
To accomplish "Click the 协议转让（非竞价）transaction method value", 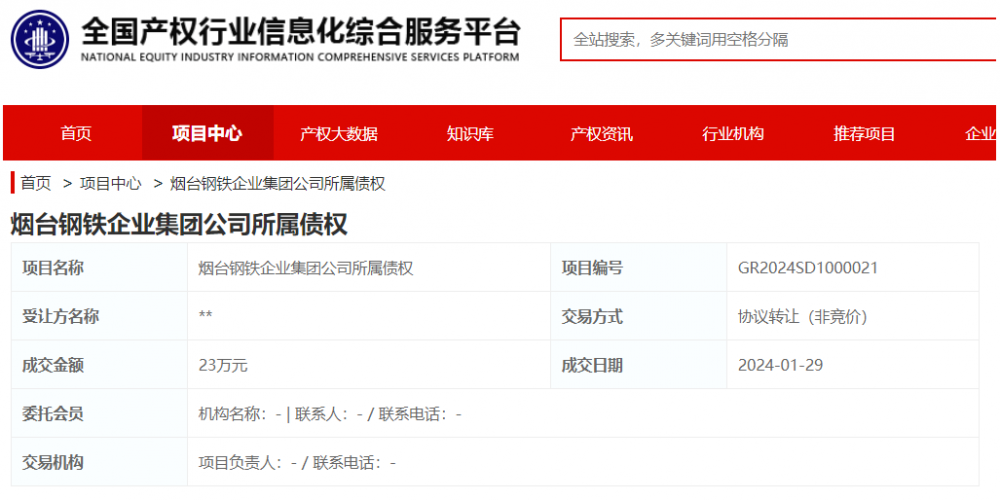I will pyautogui.click(x=802, y=317).
